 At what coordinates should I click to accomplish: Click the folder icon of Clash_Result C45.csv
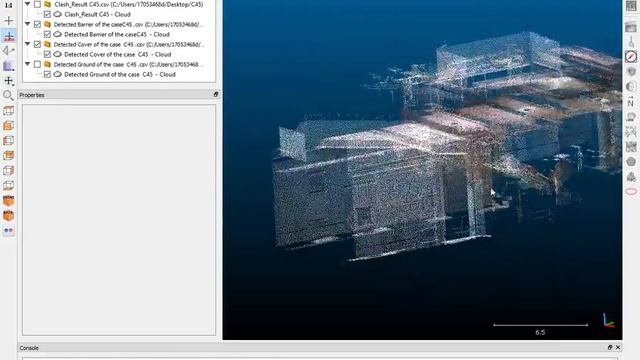click(x=47, y=4)
